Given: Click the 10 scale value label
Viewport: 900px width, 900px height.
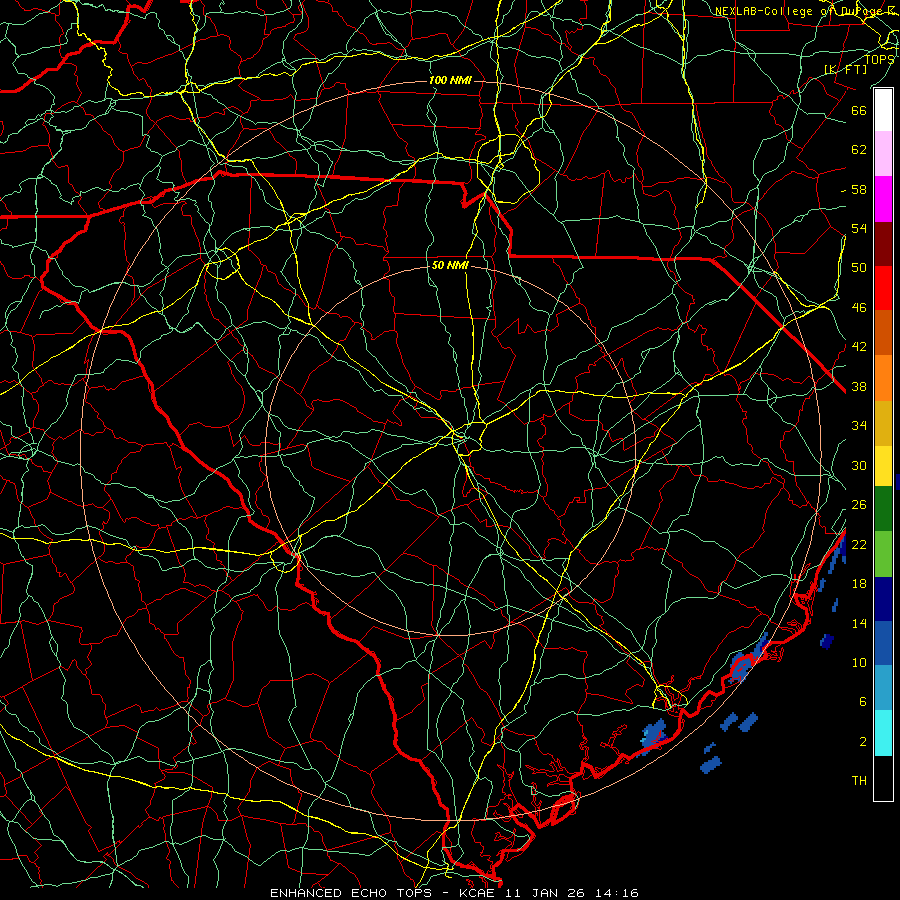Looking at the screenshot, I should coord(859,662).
